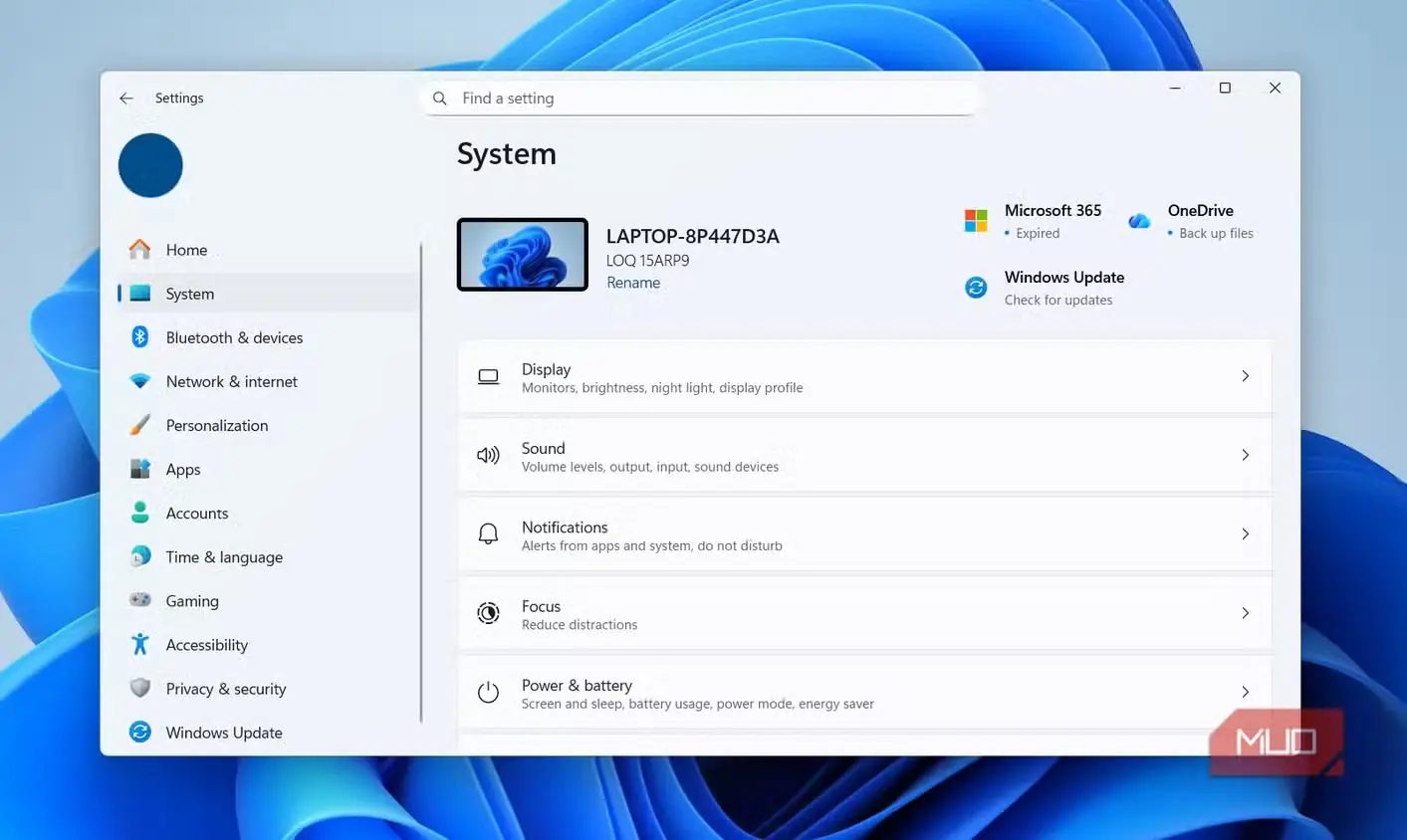This screenshot has height=840, width=1407.
Task: Click Microsoft 365 Expired status
Action: click(1038, 233)
